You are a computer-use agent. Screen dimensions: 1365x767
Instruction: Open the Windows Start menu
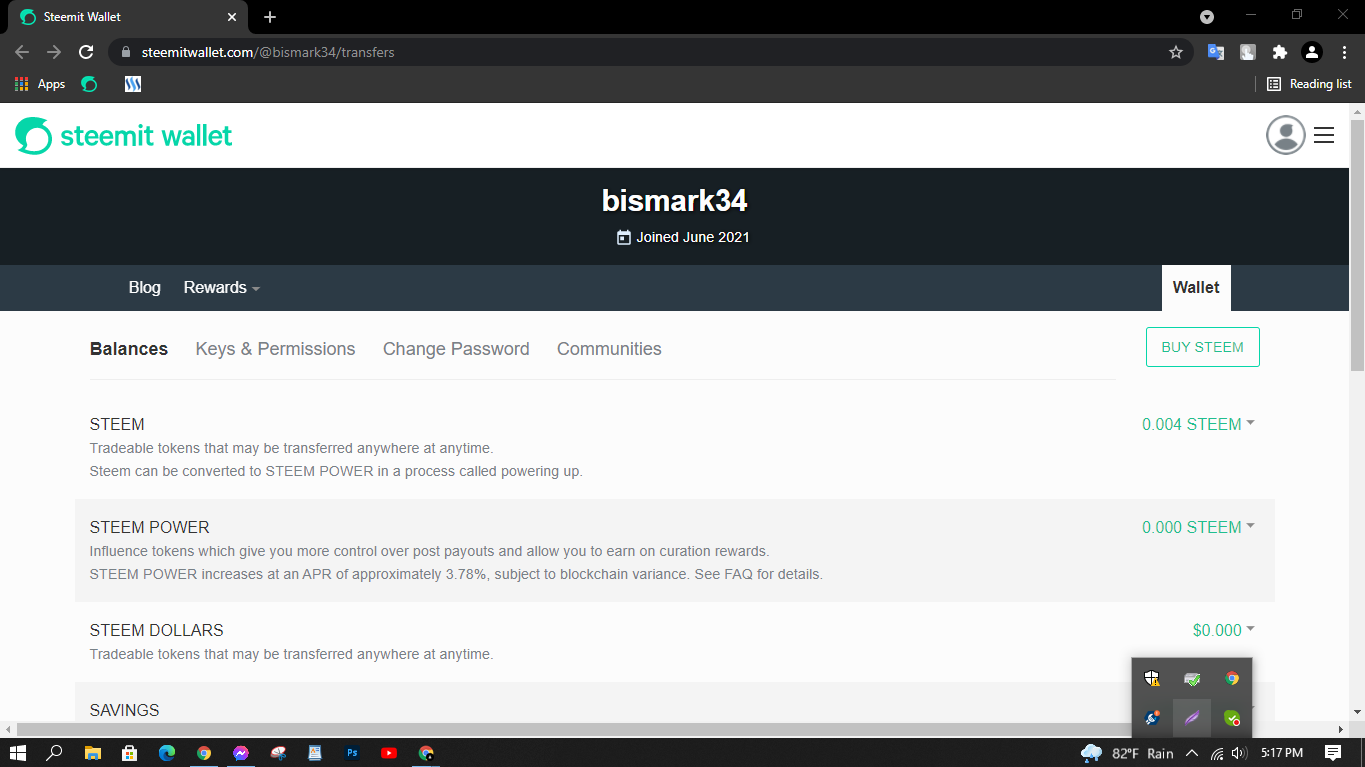(x=18, y=753)
